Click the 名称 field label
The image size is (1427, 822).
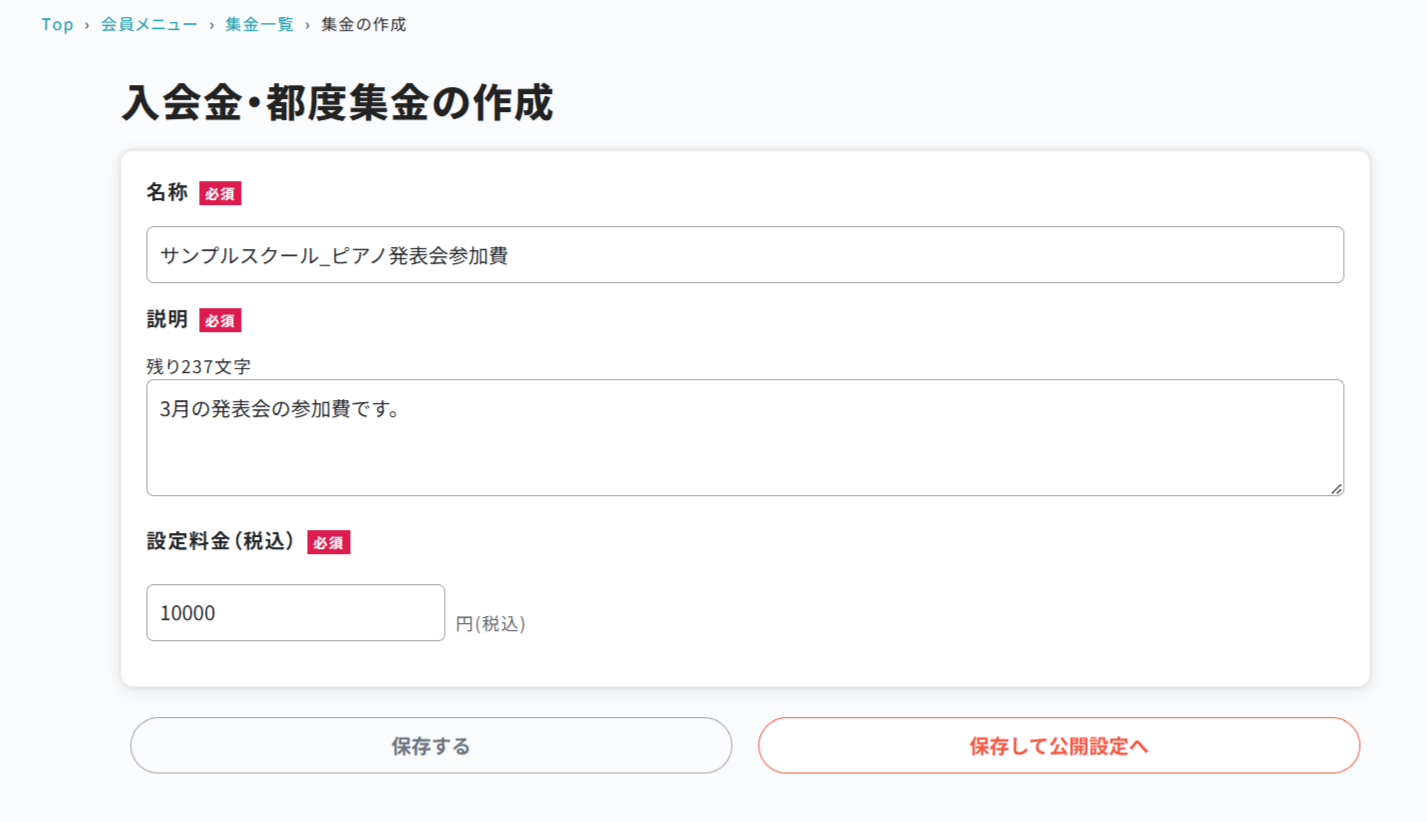pyautogui.click(x=167, y=193)
